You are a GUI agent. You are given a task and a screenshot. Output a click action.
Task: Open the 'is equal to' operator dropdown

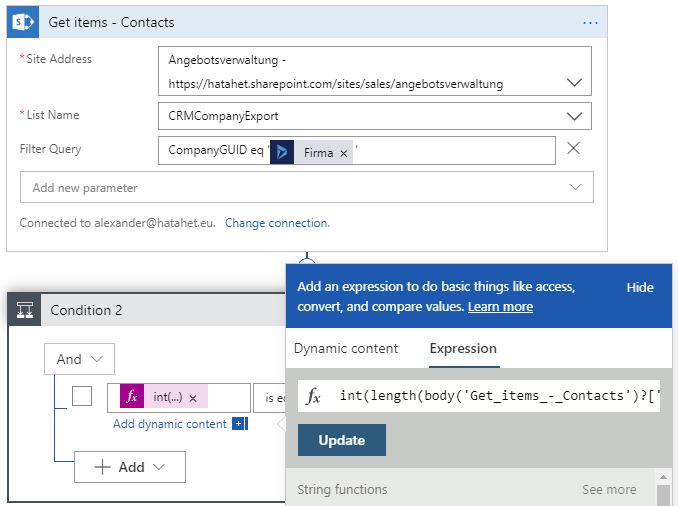click(270, 397)
